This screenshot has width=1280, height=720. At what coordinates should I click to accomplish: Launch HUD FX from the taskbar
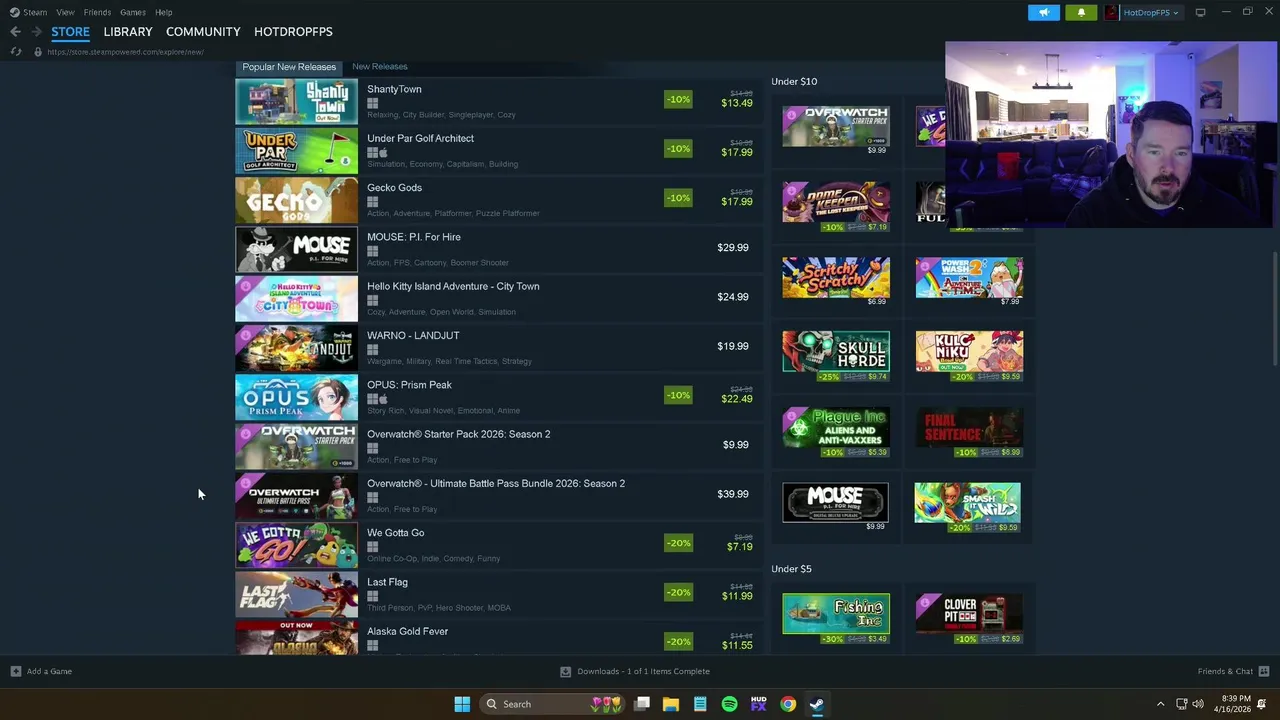click(758, 704)
